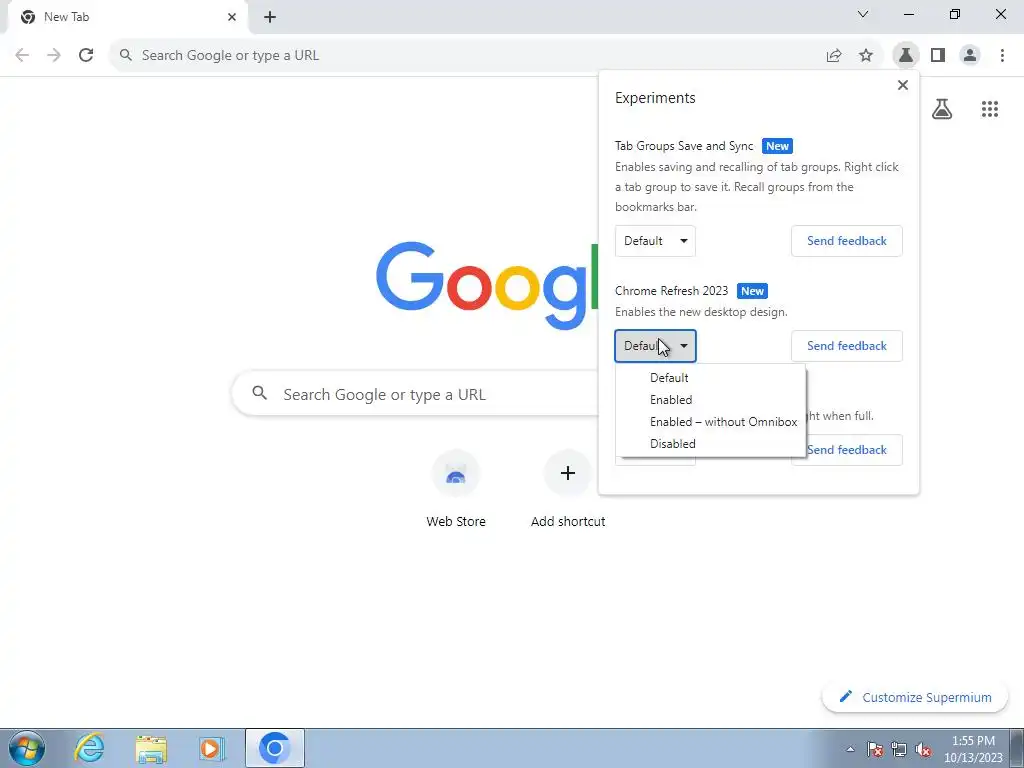The width and height of the screenshot is (1024, 768).
Task: Click the back navigation arrow
Action: coord(22,56)
